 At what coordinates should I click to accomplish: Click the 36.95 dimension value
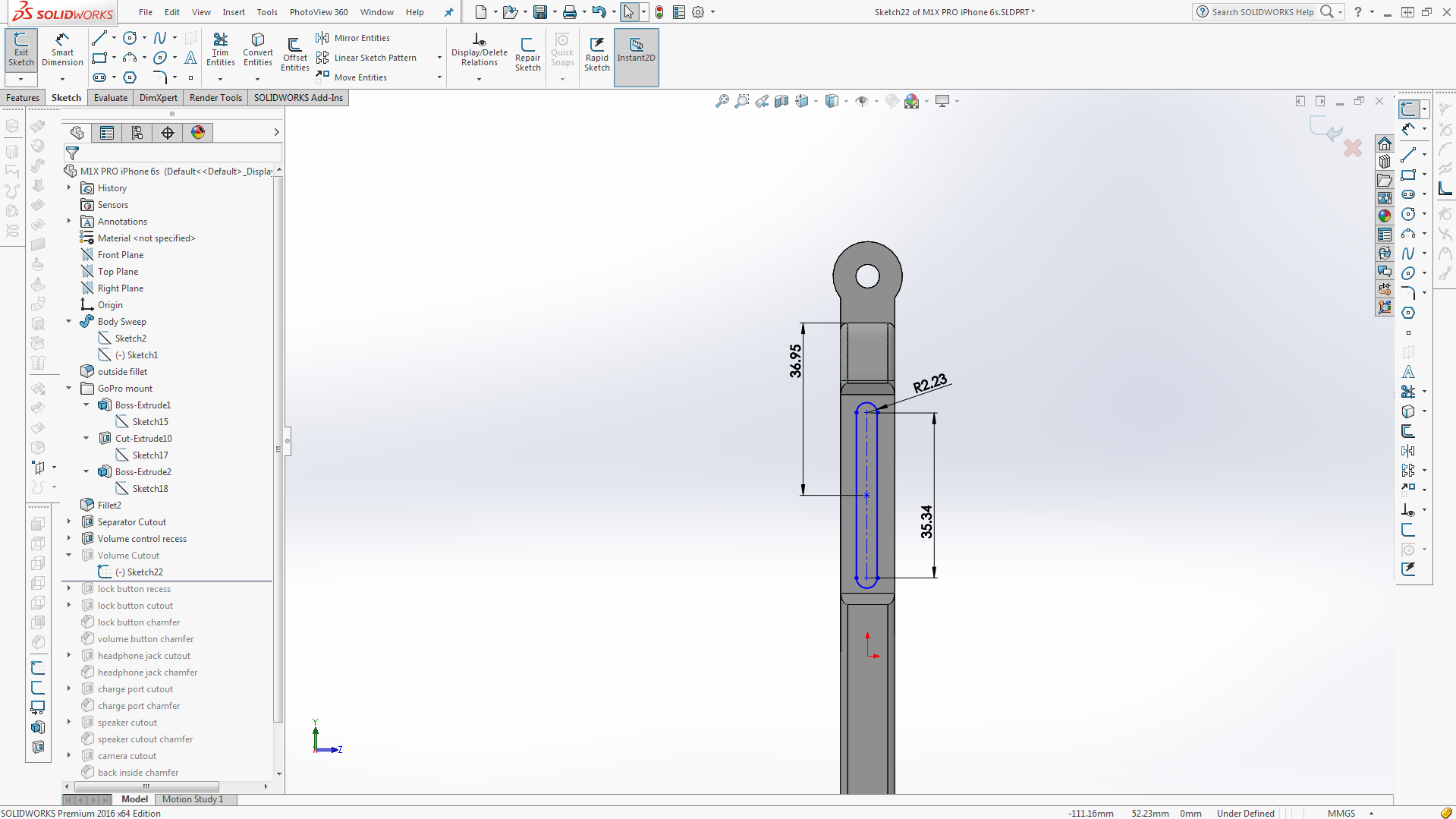tap(795, 361)
